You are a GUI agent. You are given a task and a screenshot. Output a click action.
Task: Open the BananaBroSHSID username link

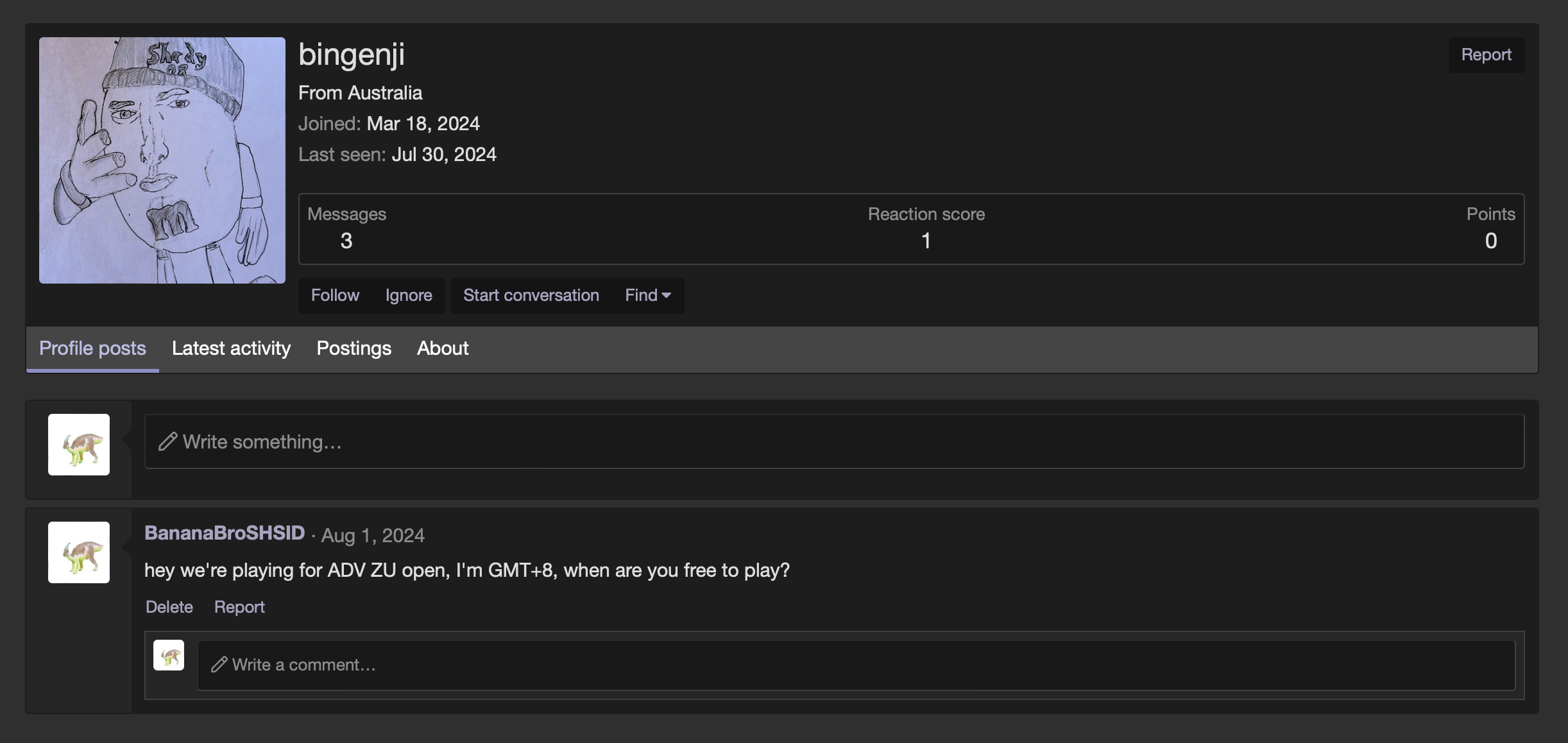225,533
